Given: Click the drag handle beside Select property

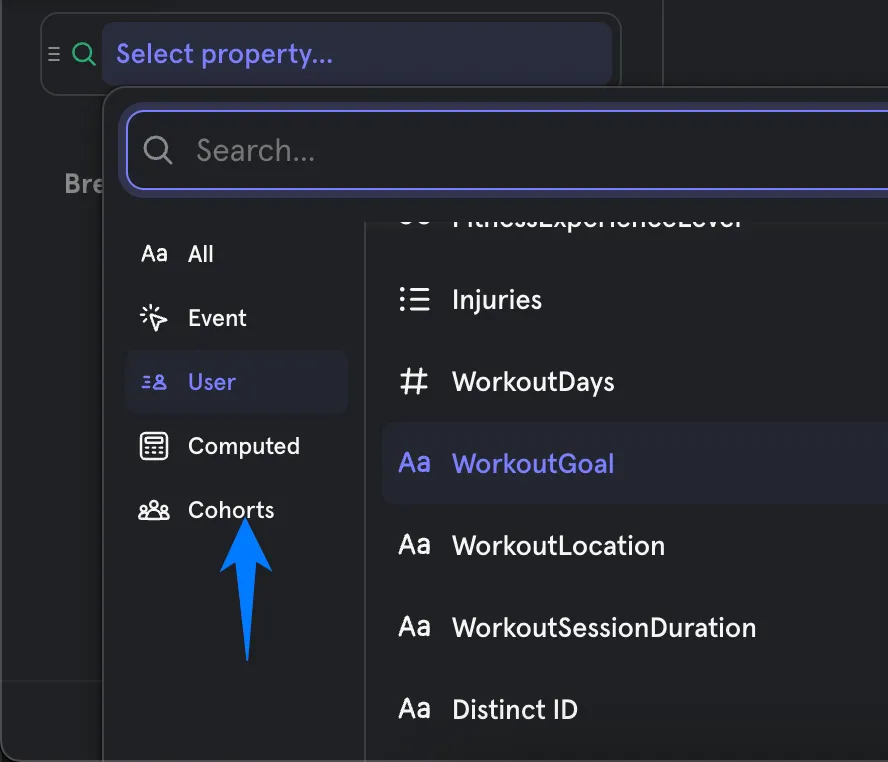Looking at the screenshot, I should (55, 54).
